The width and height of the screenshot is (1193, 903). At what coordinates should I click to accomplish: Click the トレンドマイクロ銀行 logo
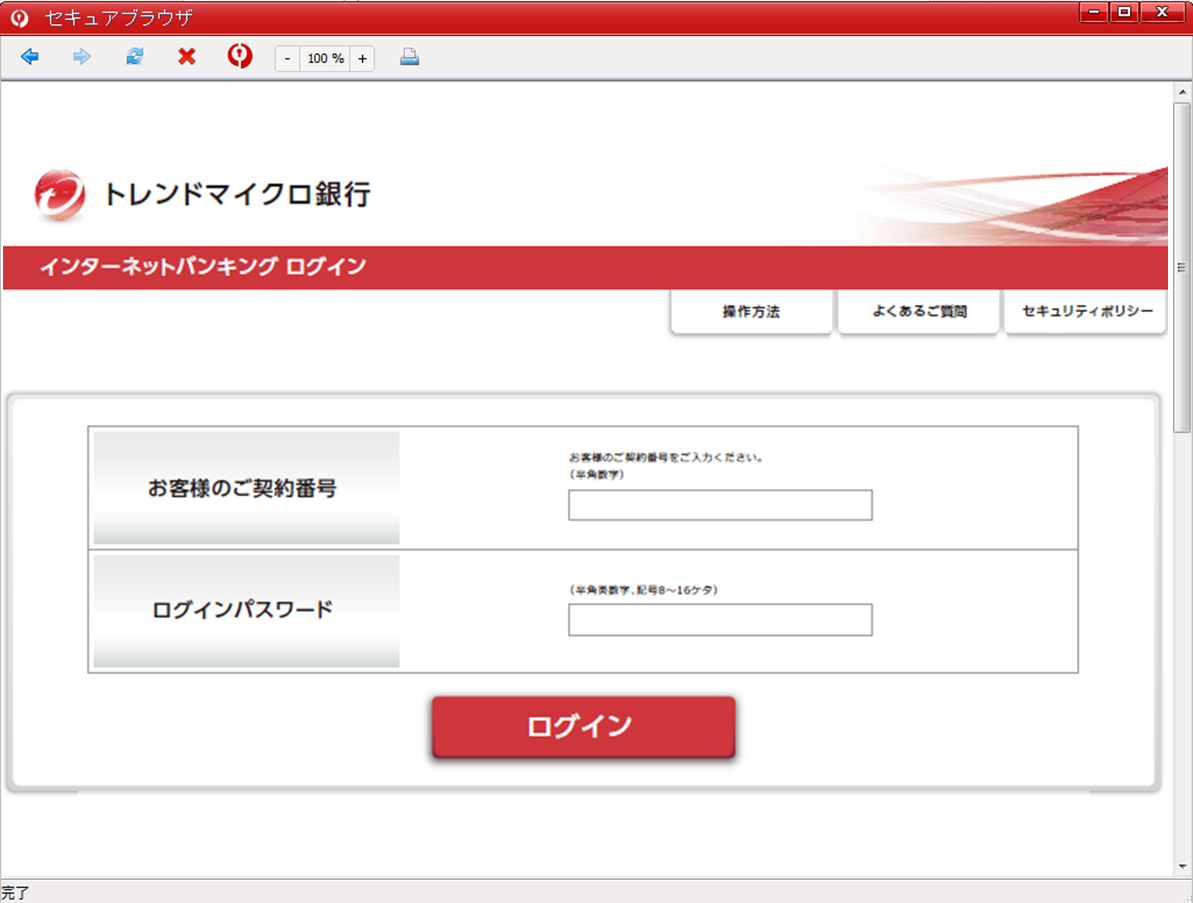pyautogui.click(x=203, y=194)
